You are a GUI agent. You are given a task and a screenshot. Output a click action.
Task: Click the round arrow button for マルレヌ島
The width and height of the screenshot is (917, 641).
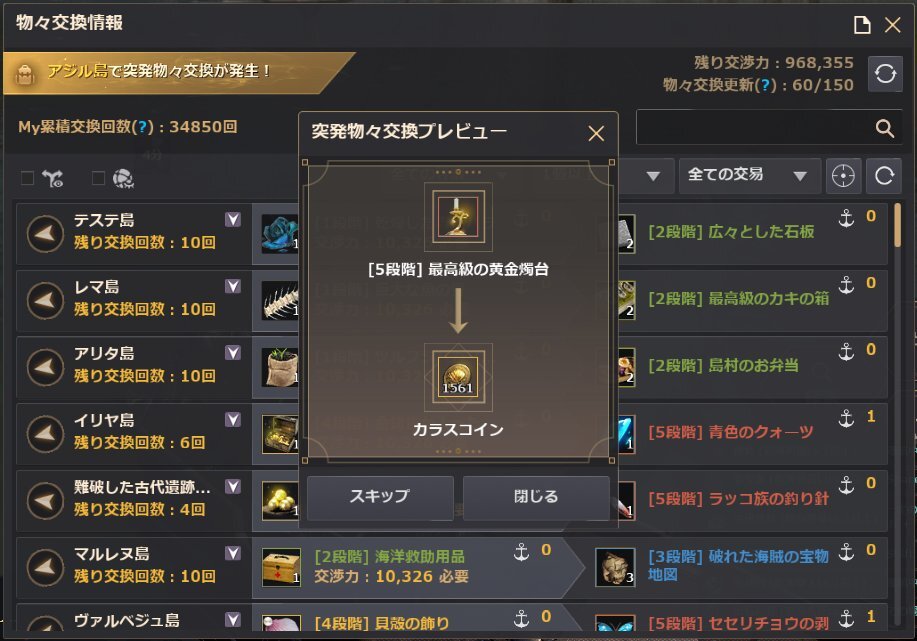tap(46, 567)
